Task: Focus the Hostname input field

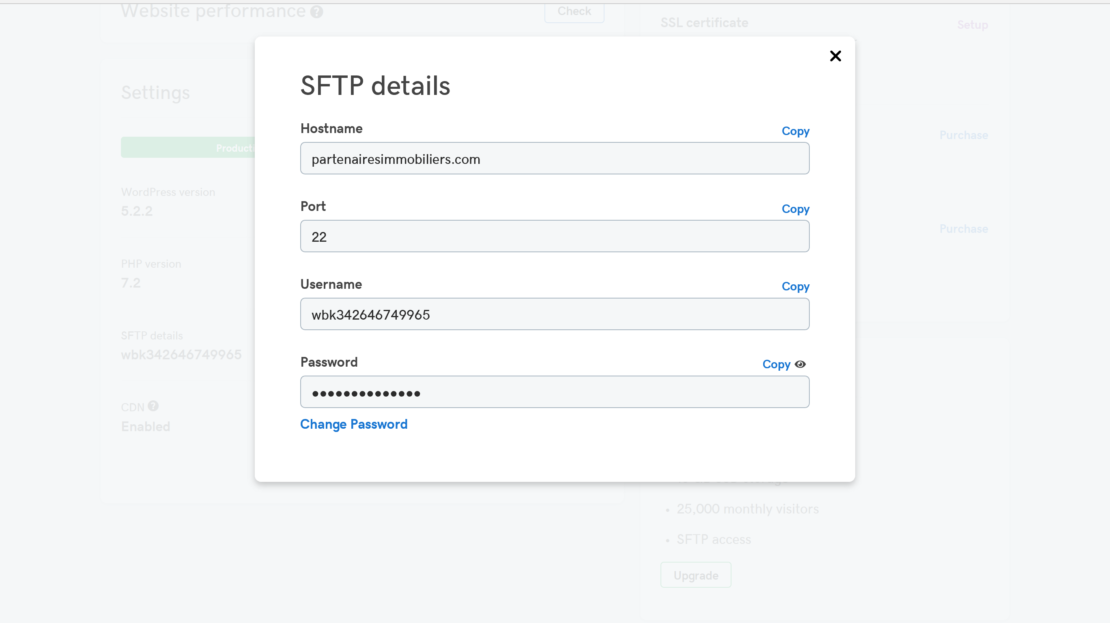Action: point(554,158)
